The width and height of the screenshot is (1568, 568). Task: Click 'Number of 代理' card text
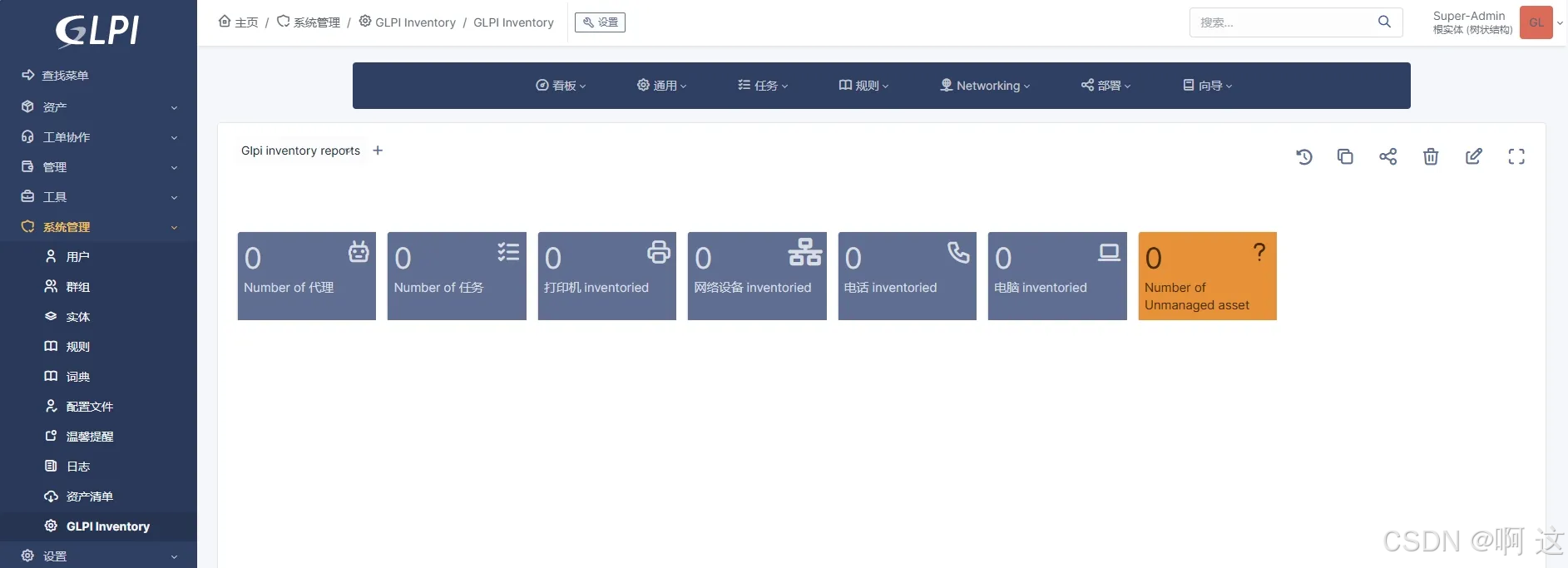point(289,287)
